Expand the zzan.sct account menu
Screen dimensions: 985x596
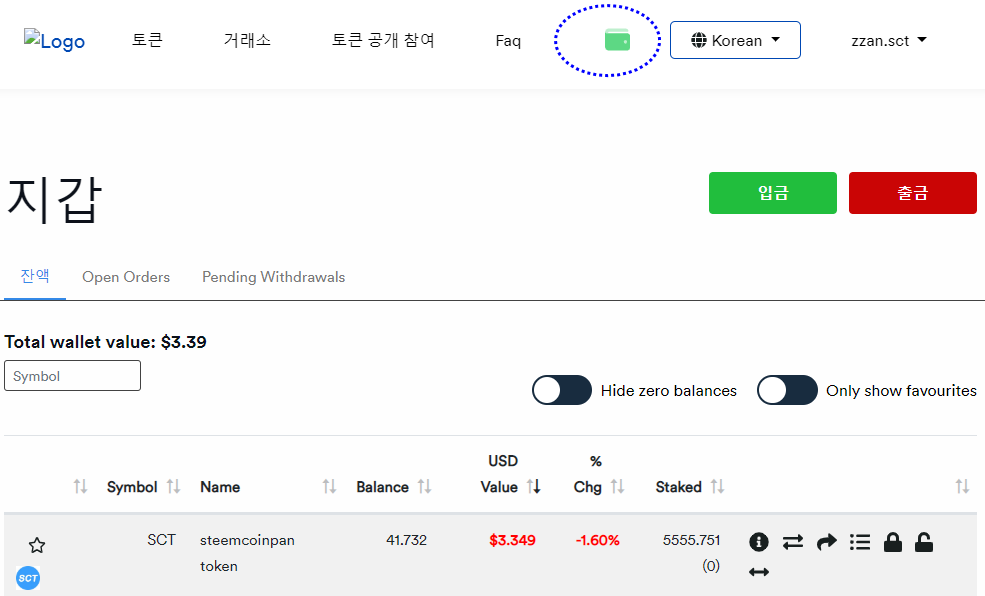[888, 41]
